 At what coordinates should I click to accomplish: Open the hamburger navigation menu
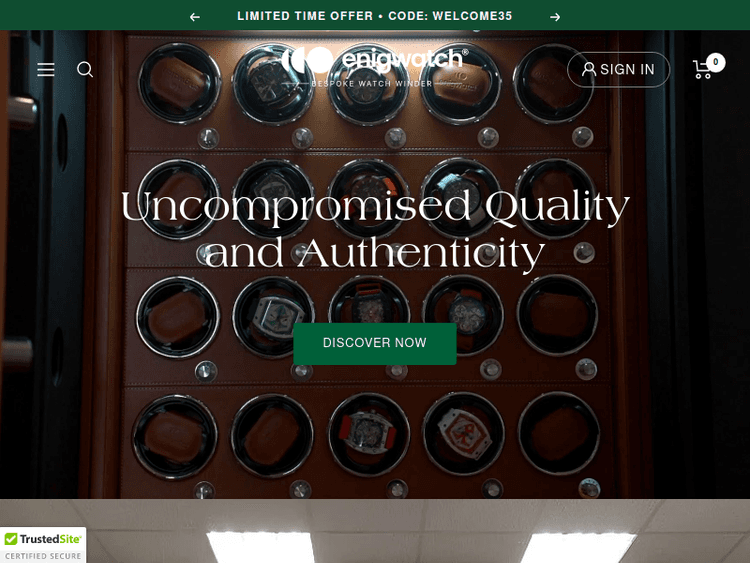46,70
